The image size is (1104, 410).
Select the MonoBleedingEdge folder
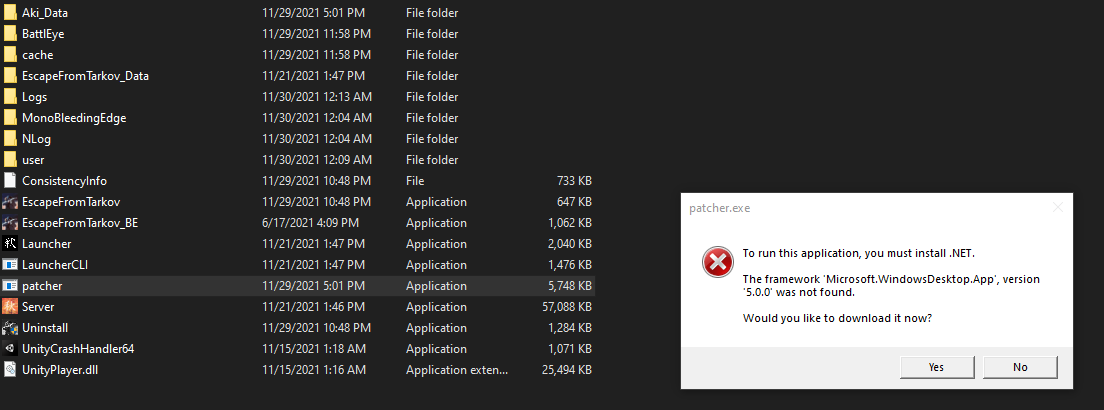point(299,118)
